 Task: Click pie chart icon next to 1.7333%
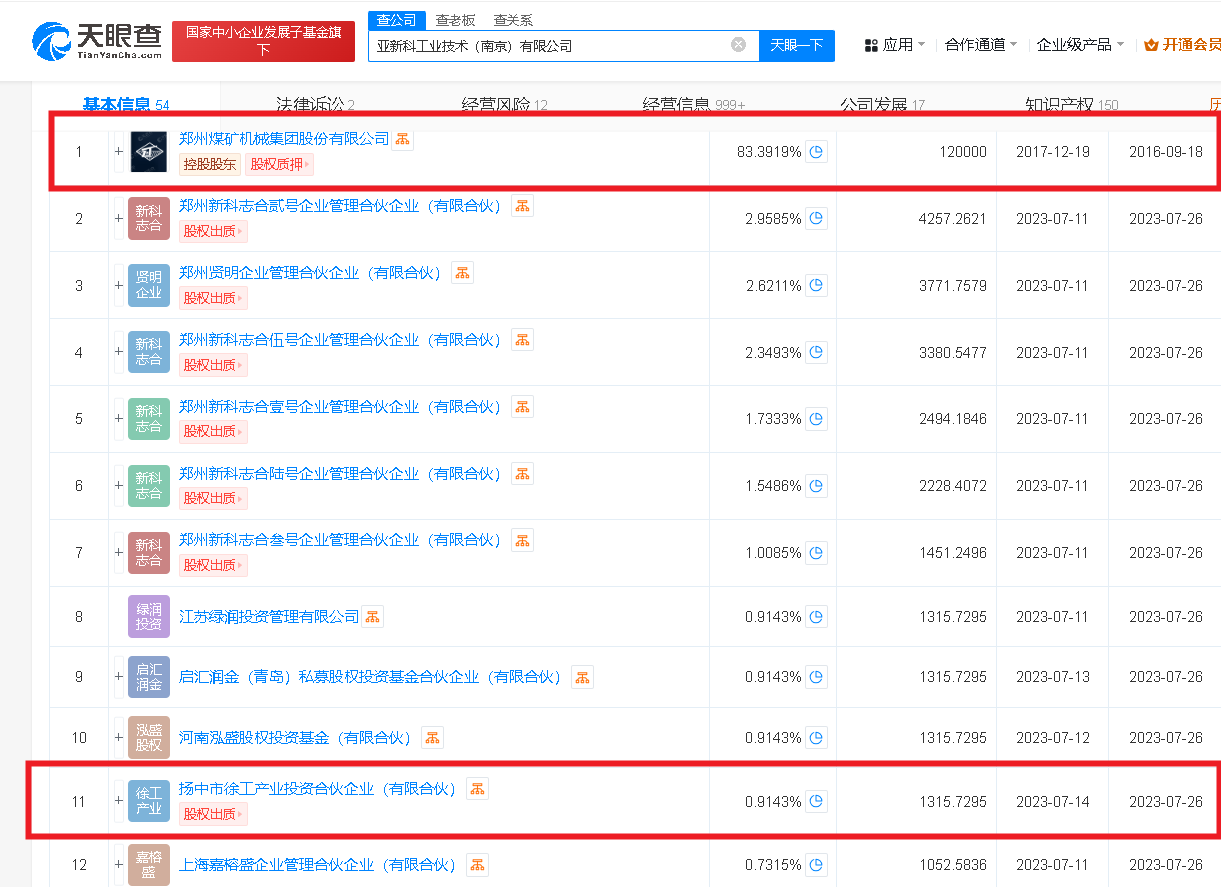[x=817, y=419]
